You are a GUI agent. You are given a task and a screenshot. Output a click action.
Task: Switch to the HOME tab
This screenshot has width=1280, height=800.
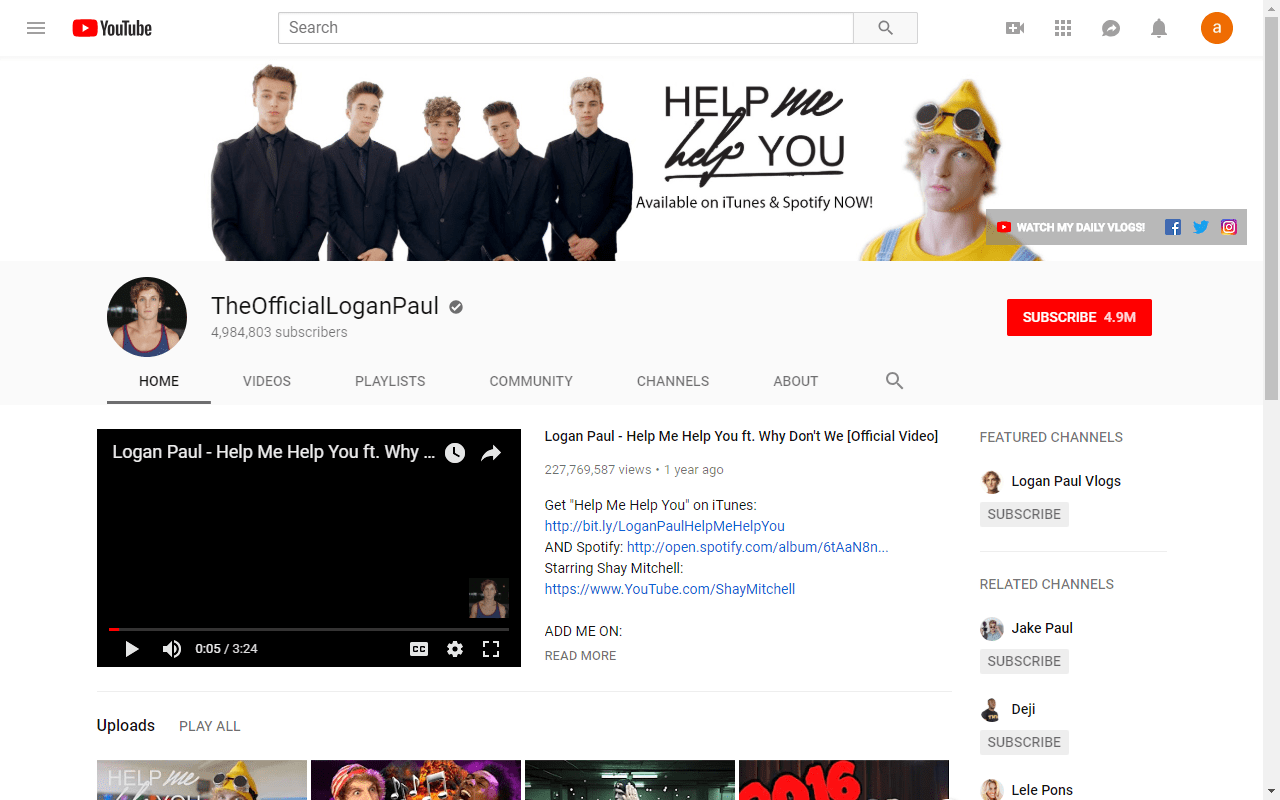click(x=159, y=381)
